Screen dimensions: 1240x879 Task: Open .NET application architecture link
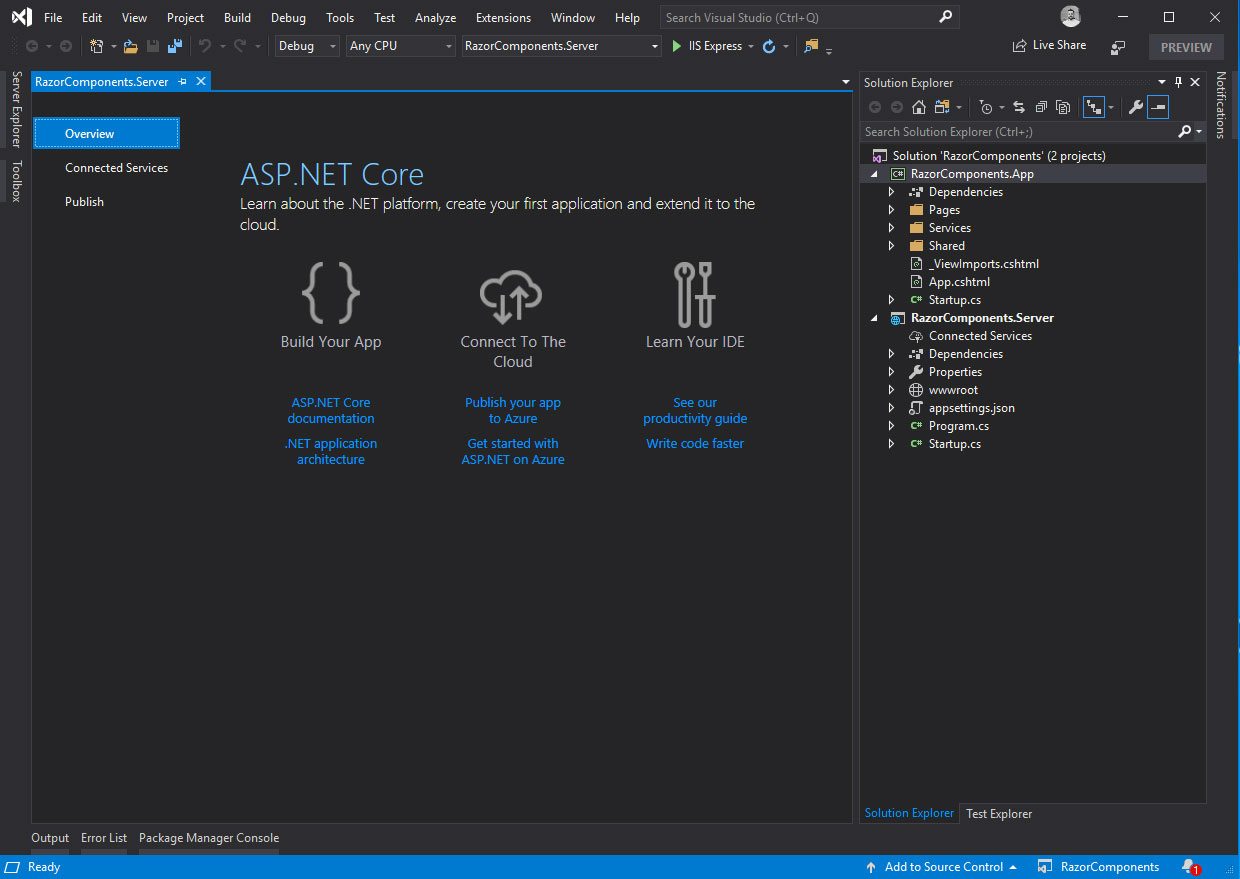(x=331, y=452)
